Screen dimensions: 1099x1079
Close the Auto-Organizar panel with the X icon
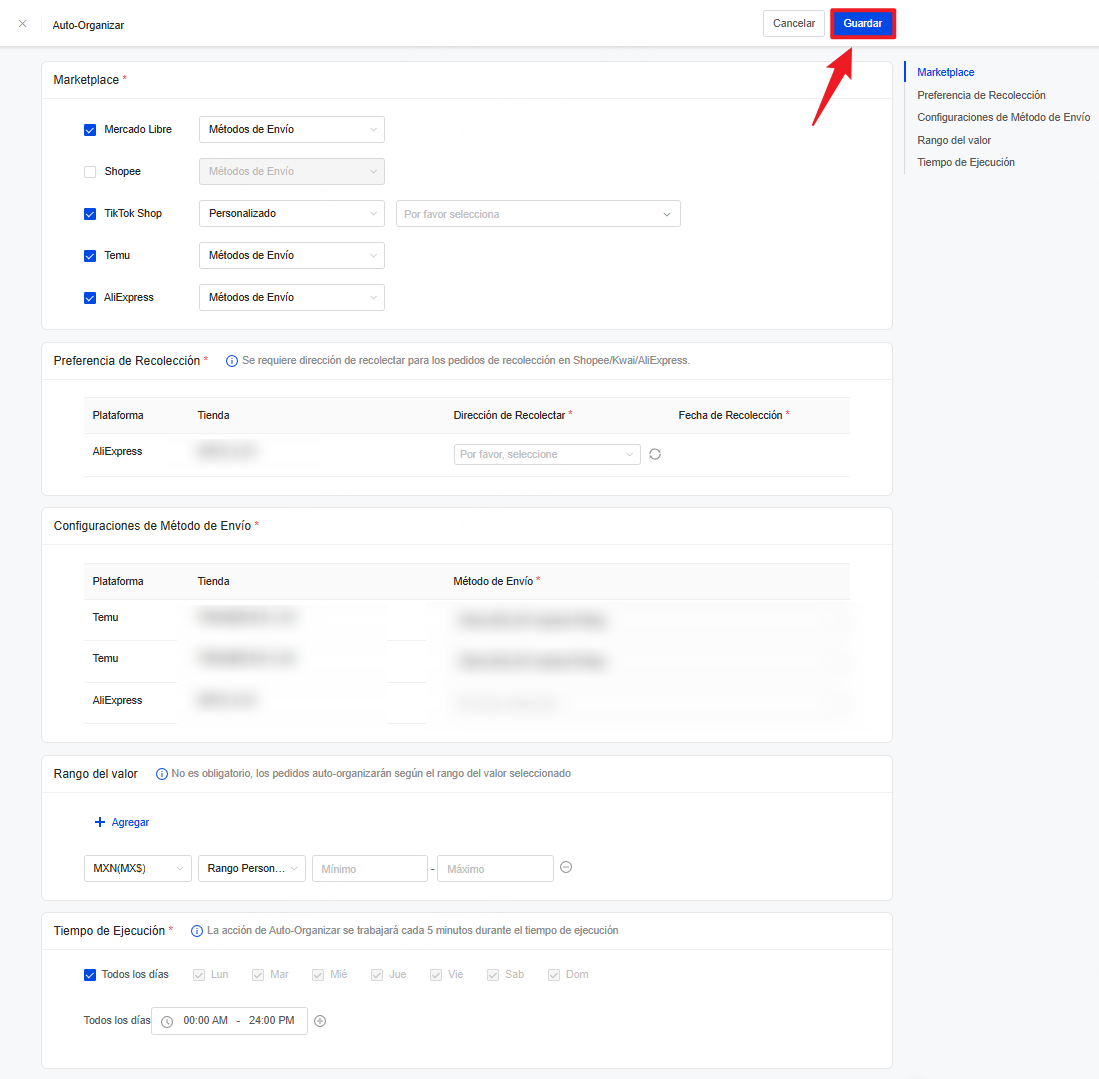22,23
